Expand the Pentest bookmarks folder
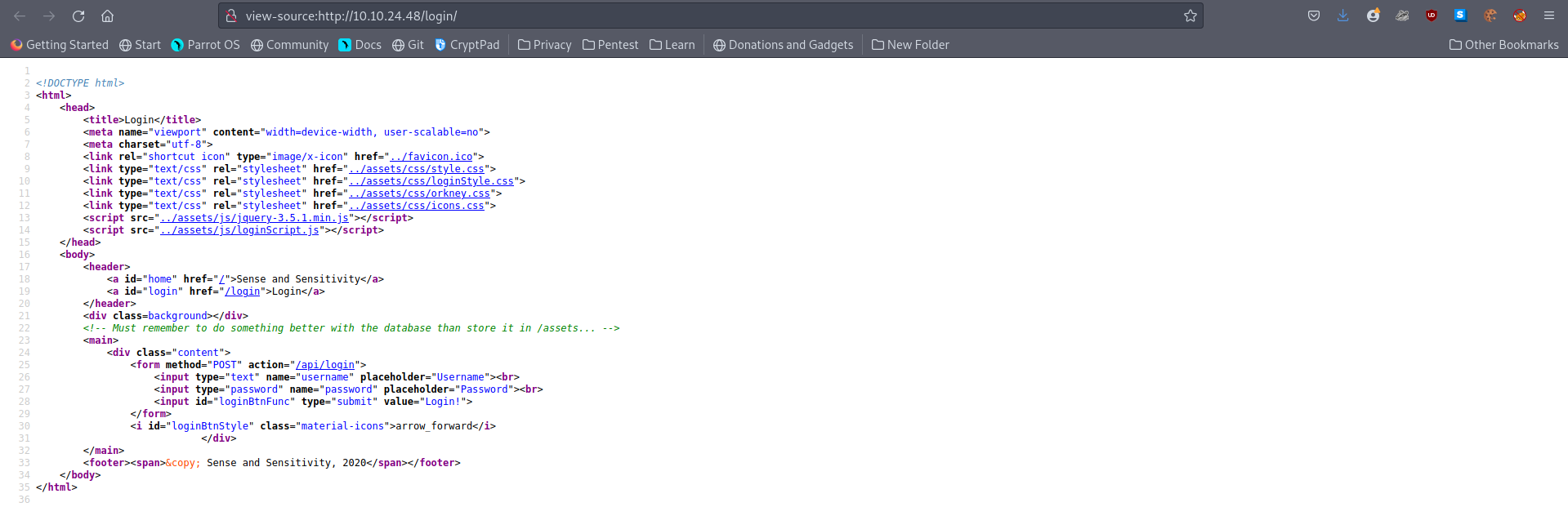This screenshot has width=1568, height=507. [610, 45]
